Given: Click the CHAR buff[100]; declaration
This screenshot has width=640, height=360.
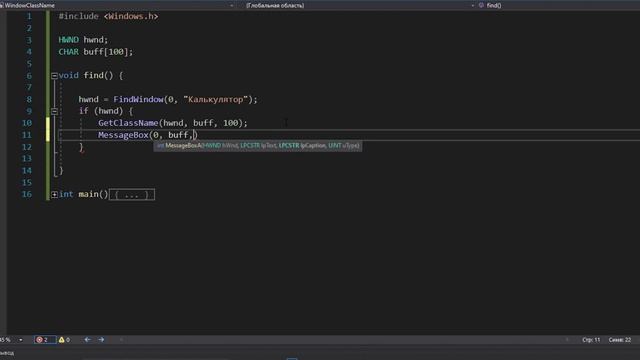Looking at the screenshot, I should 96,52.
